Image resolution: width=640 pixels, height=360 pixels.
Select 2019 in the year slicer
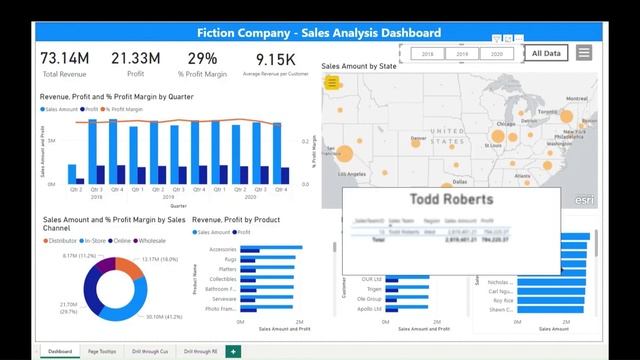pos(462,54)
